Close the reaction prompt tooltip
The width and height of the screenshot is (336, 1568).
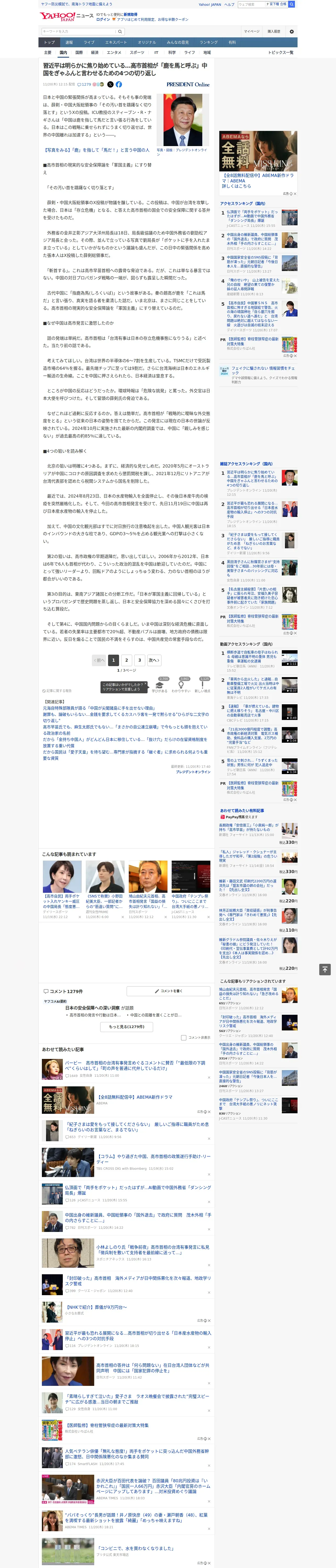[x=146, y=684]
